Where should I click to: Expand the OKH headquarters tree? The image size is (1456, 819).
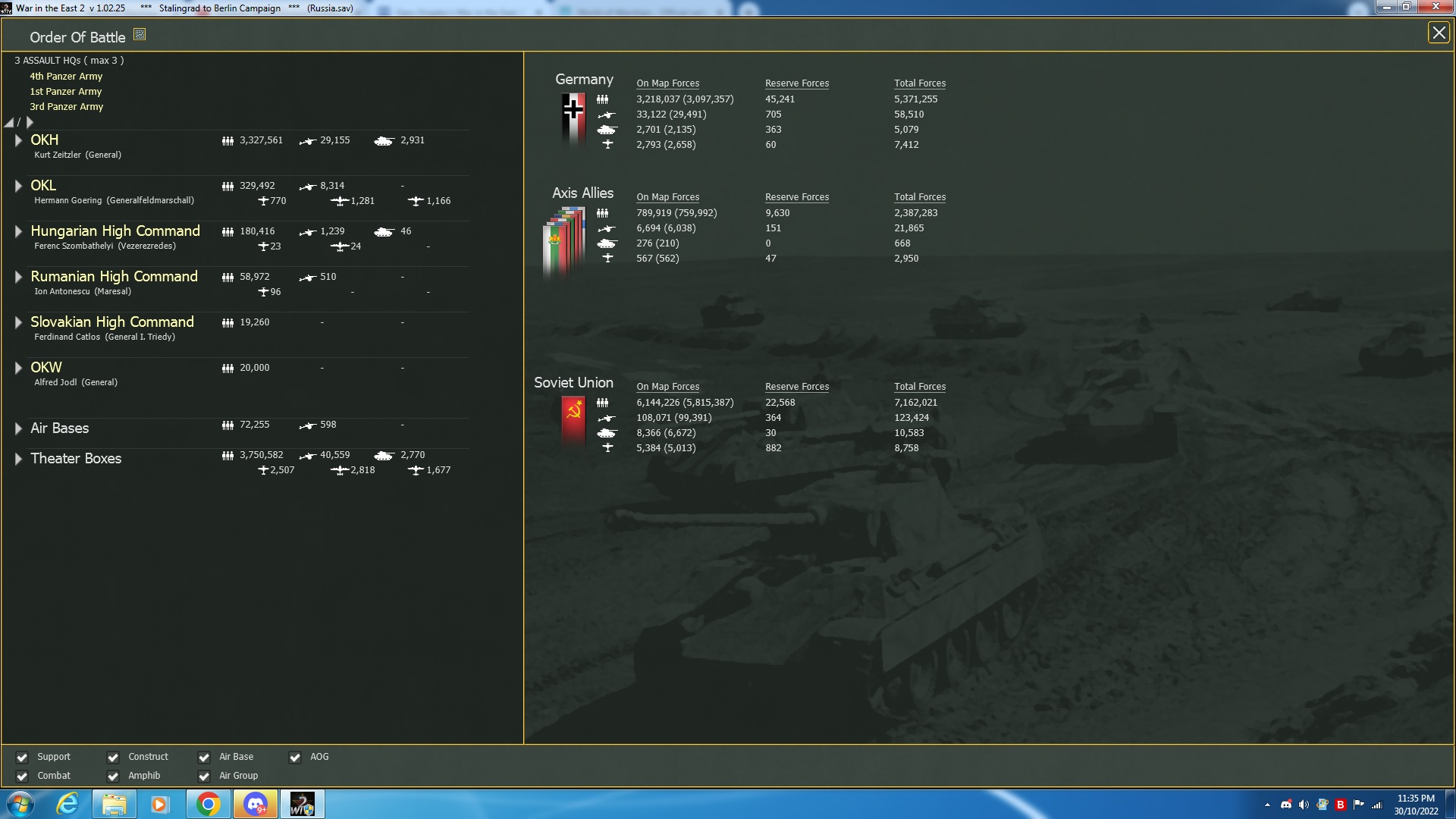18,140
